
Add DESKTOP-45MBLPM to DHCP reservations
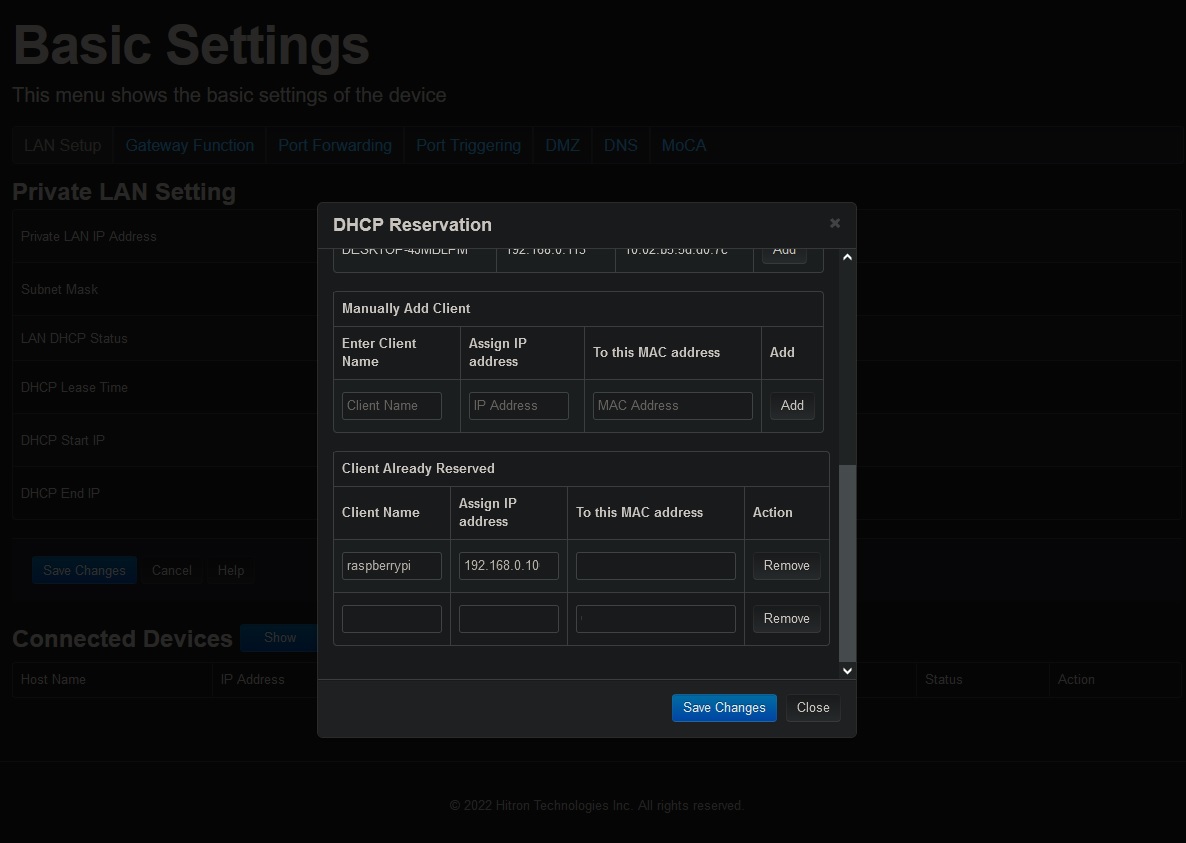[x=784, y=250]
